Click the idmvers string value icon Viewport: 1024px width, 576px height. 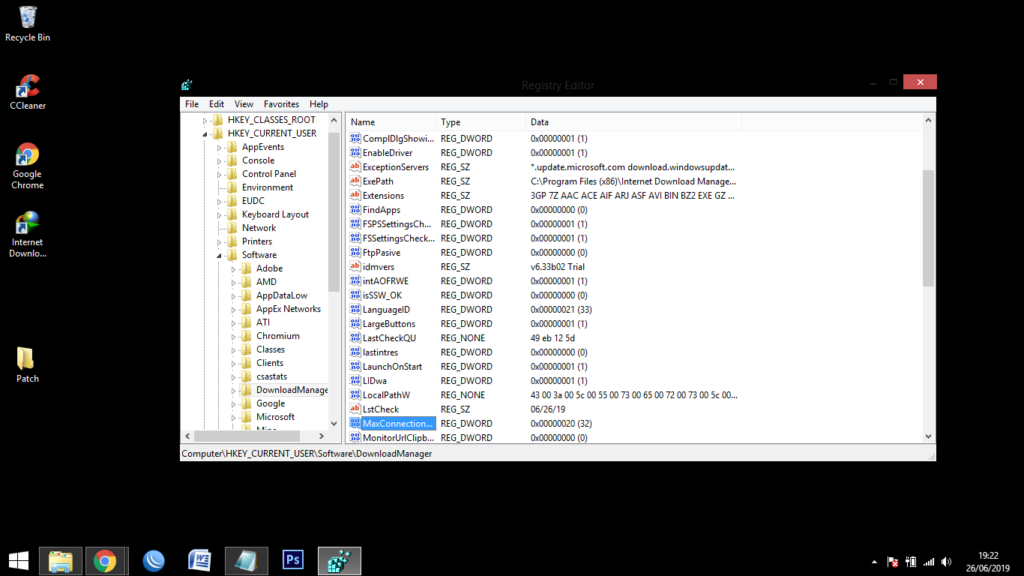click(x=355, y=266)
